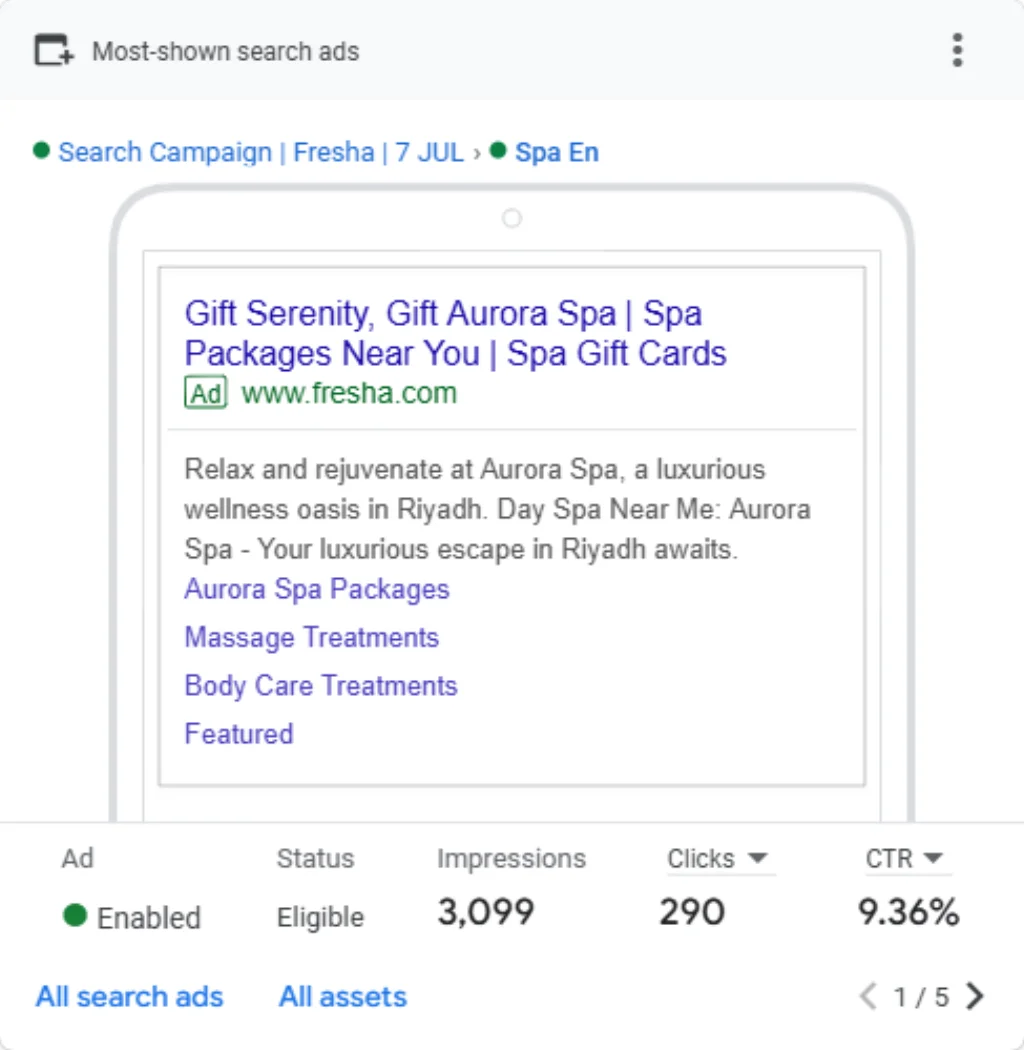Open the CTR metric dropdown
Screen dimensions: 1024x1050
click(x=903, y=858)
